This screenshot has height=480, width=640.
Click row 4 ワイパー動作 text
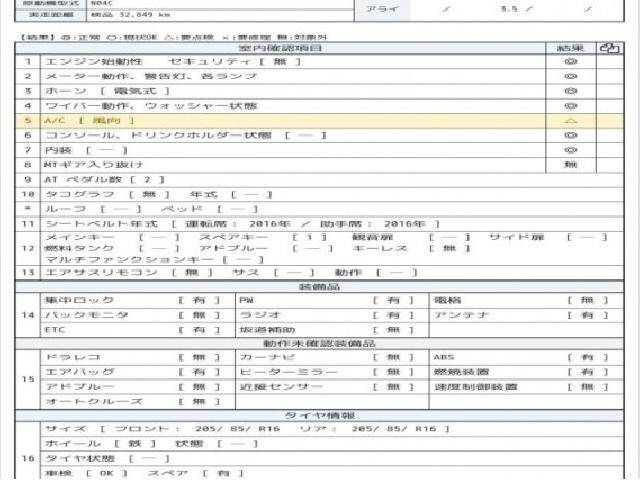pos(151,106)
